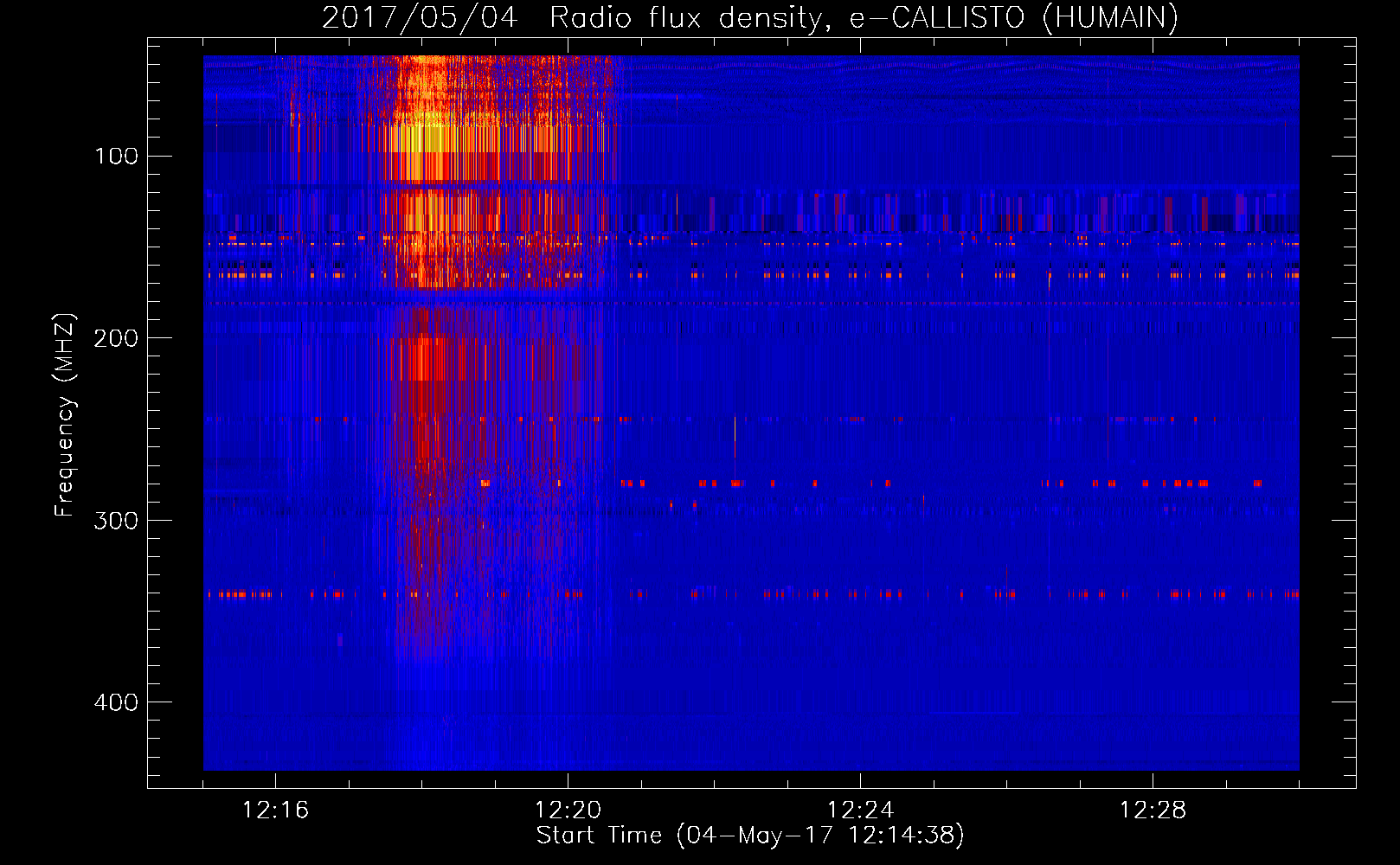Select the Start Time axis caption
The image size is (1400, 865).
coord(750,836)
